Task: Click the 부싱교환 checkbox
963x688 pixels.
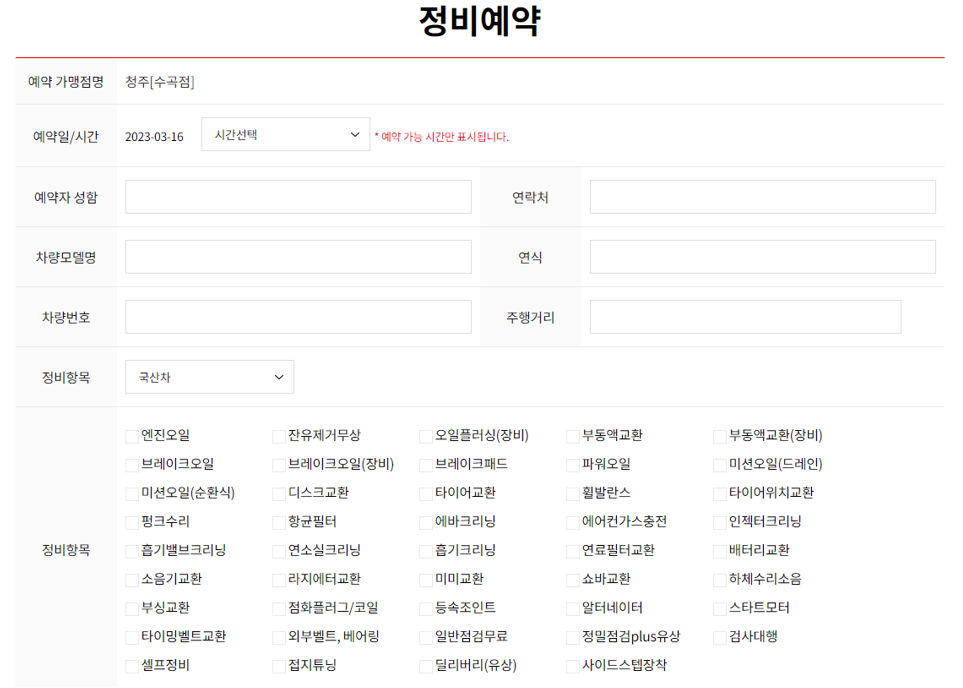Action: coord(131,609)
